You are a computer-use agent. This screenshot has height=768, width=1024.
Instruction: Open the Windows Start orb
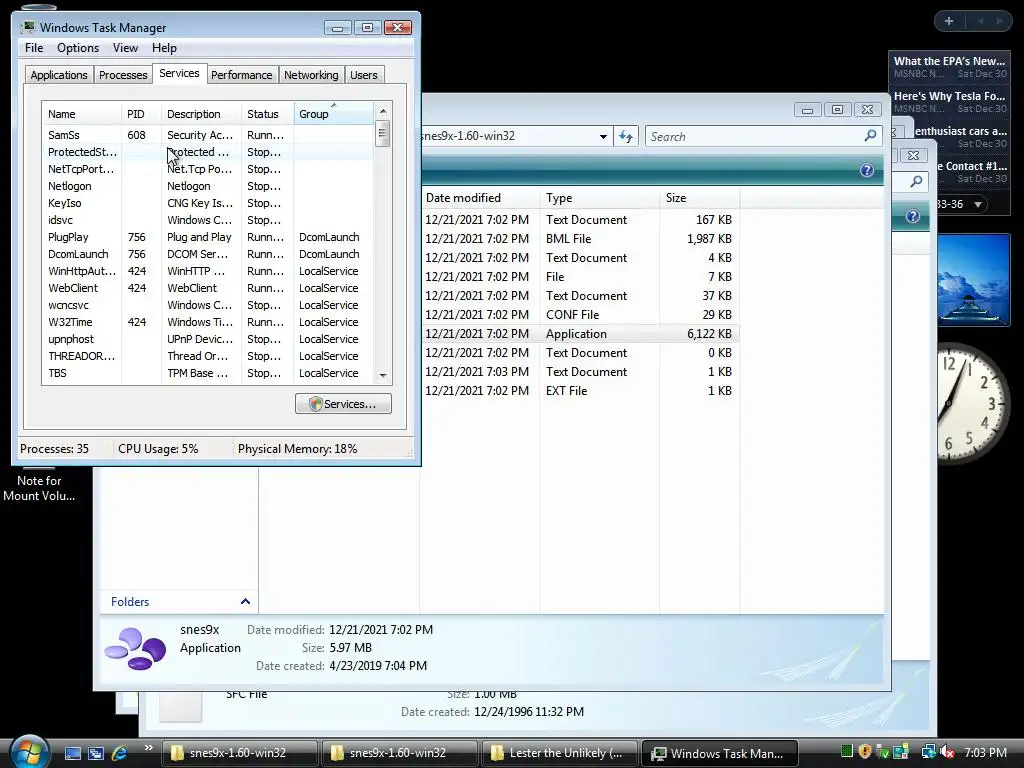pos(29,751)
